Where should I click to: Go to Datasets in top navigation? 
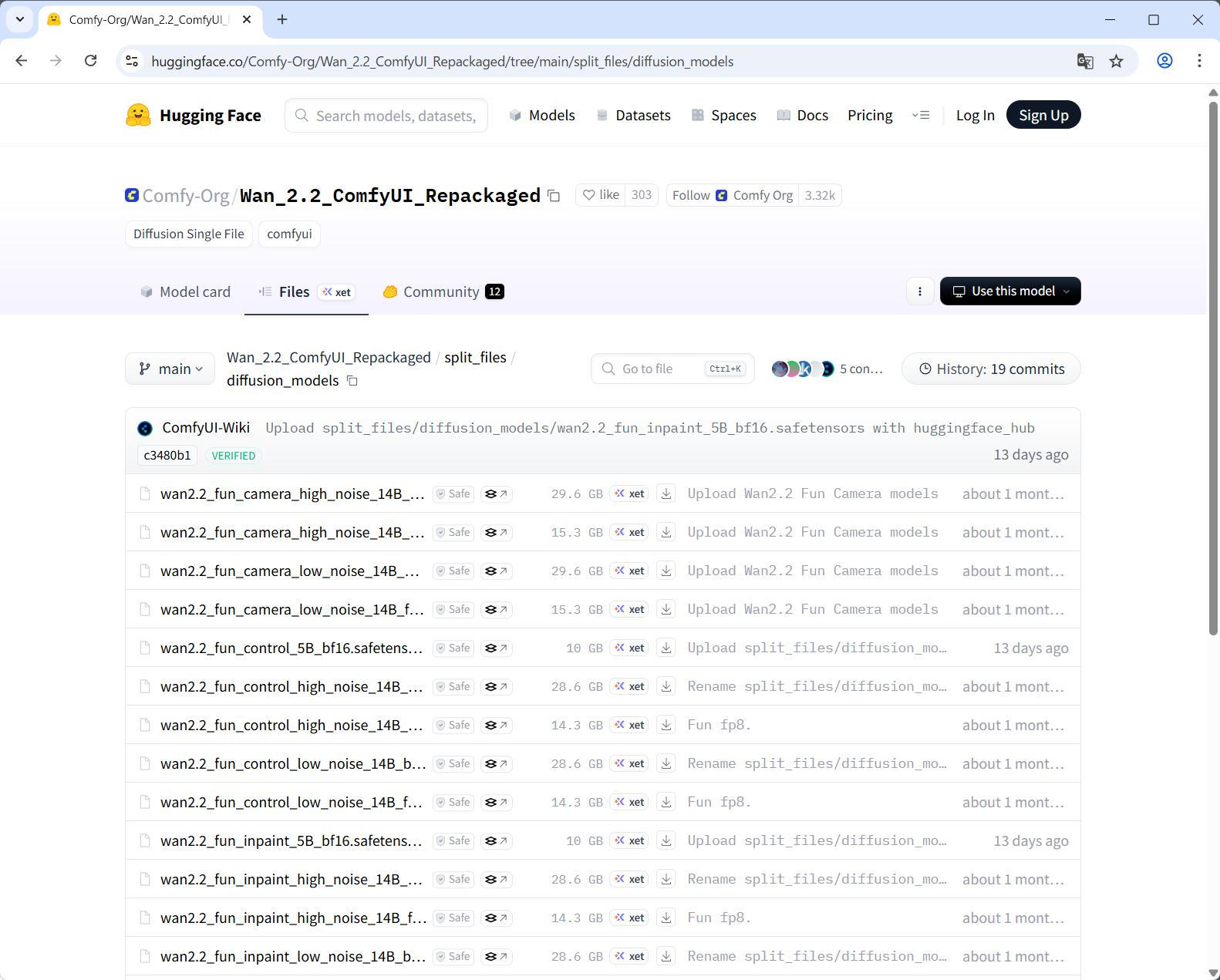[633, 115]
